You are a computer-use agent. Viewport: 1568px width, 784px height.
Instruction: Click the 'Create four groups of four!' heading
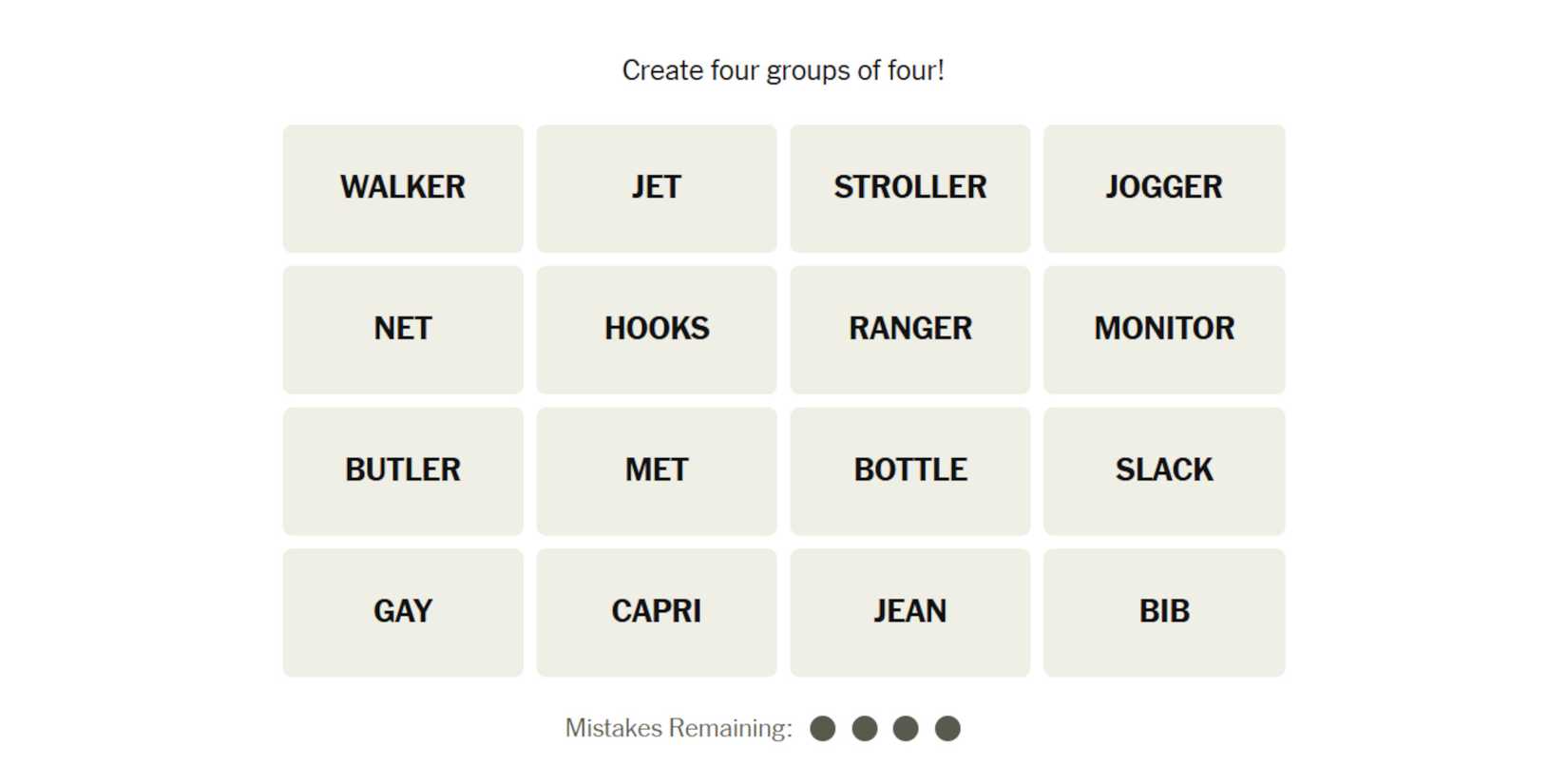tap(783, 70)
